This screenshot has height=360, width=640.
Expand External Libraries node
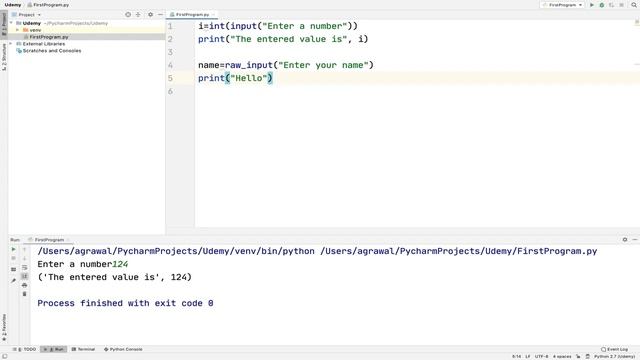[11, 44]
